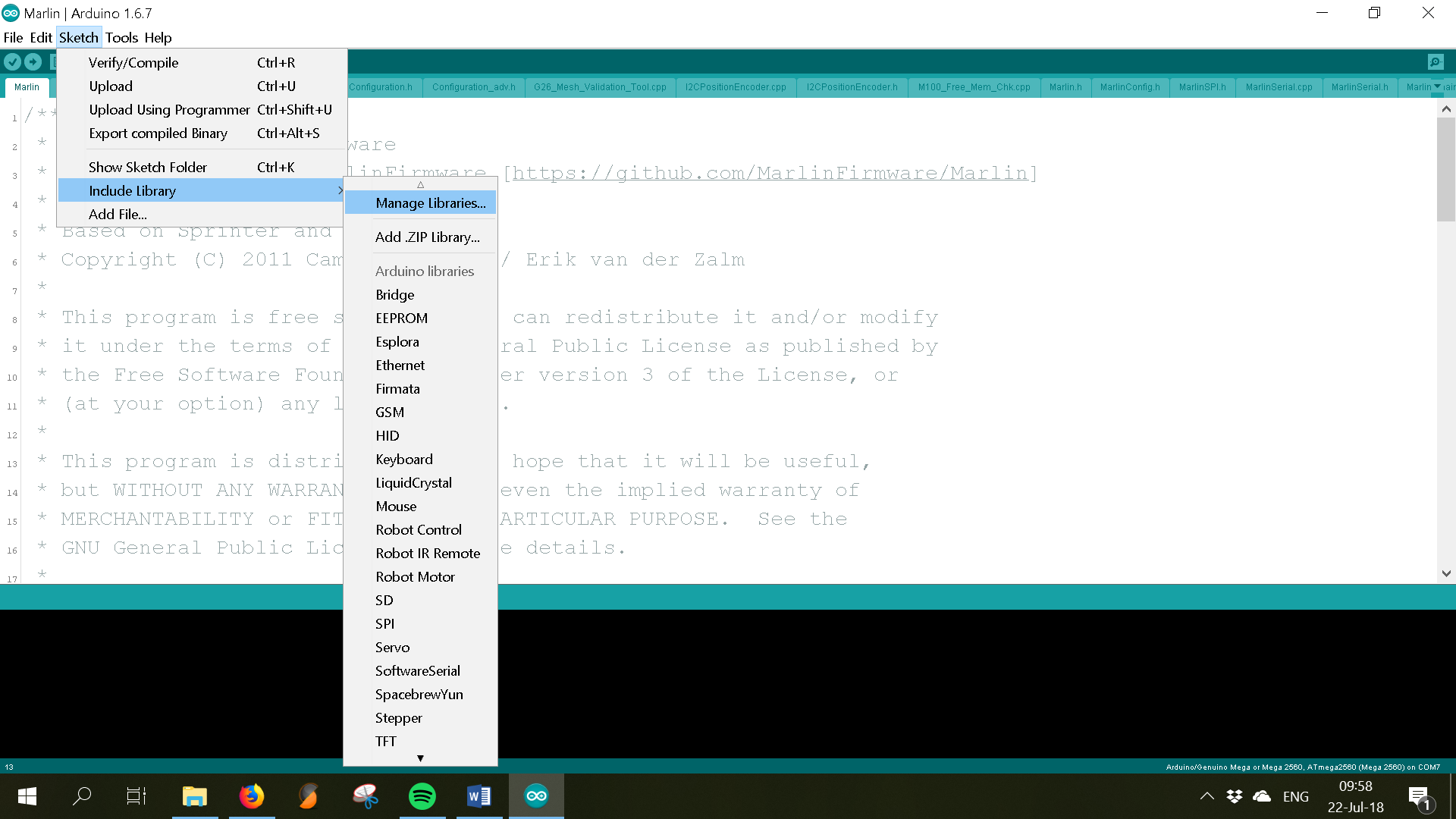Include the SPI library
The image size is (1456, 819).
pyautogui.click(x=421, y=624)
